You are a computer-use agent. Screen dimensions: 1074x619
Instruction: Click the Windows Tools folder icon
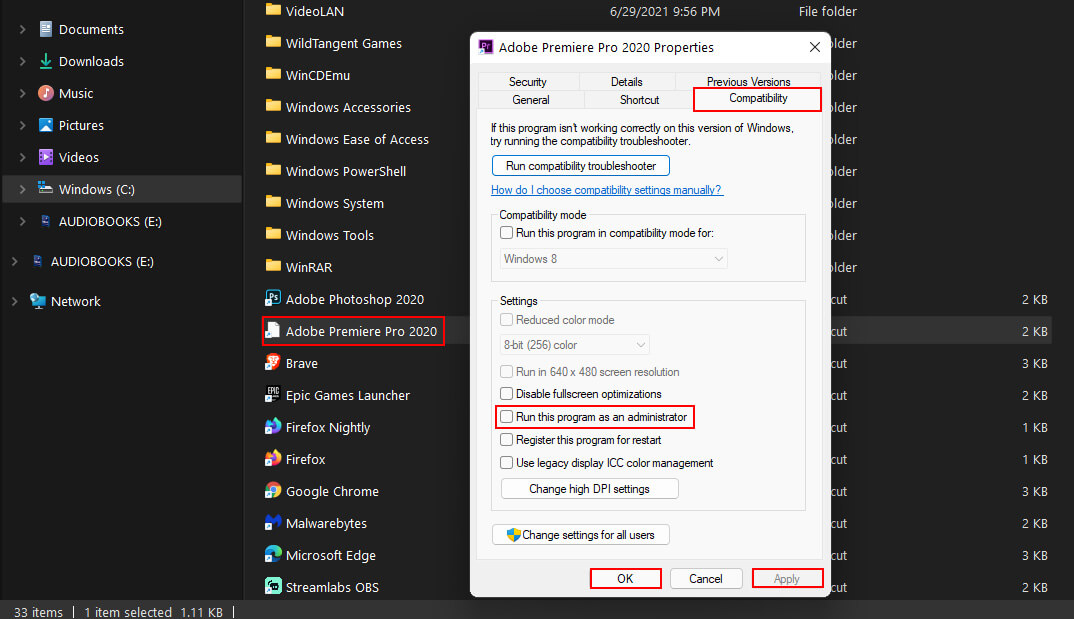point(273,233)
